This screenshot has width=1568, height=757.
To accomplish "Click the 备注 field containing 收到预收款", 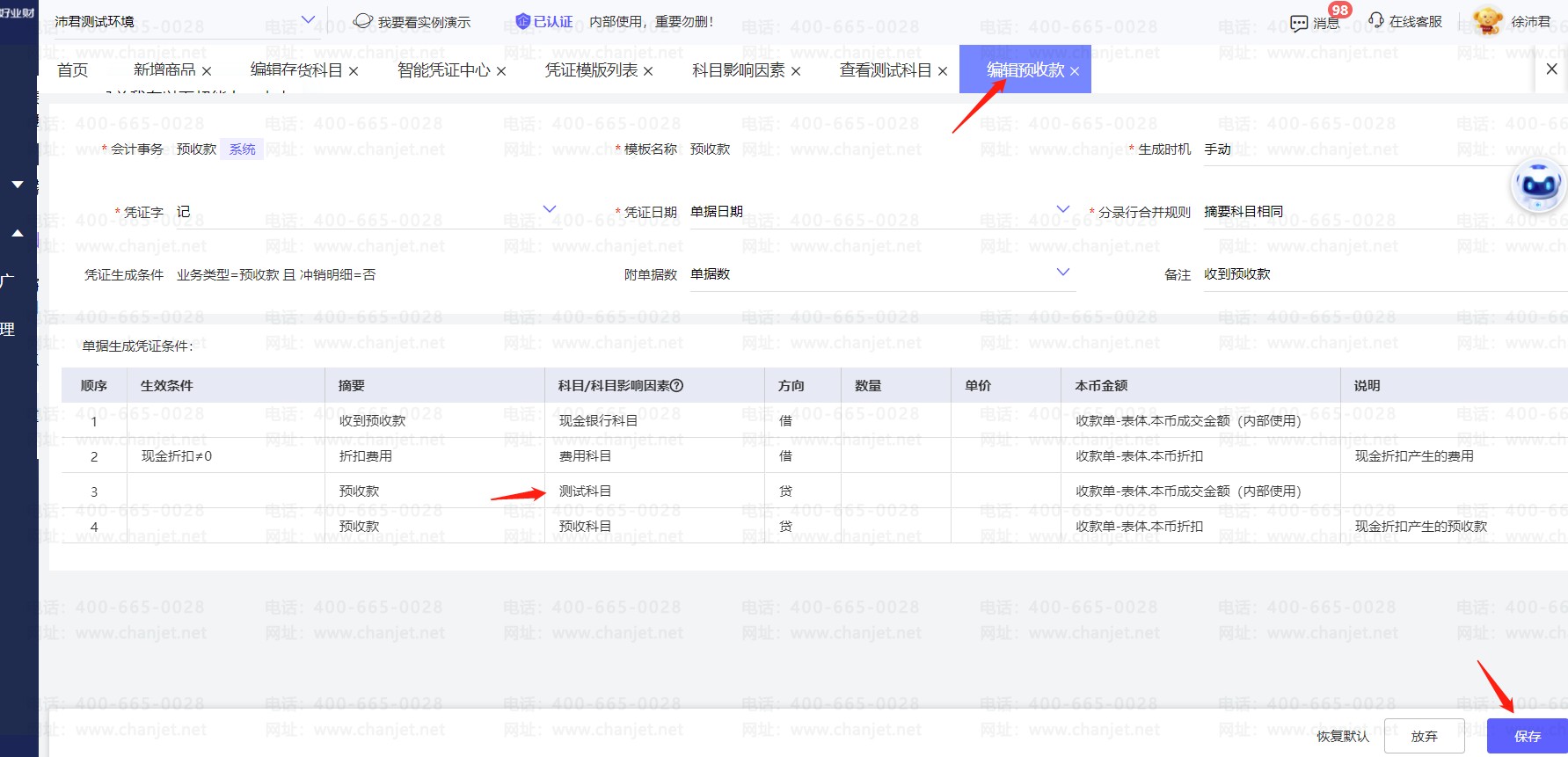I will [x=1381, y=274].
